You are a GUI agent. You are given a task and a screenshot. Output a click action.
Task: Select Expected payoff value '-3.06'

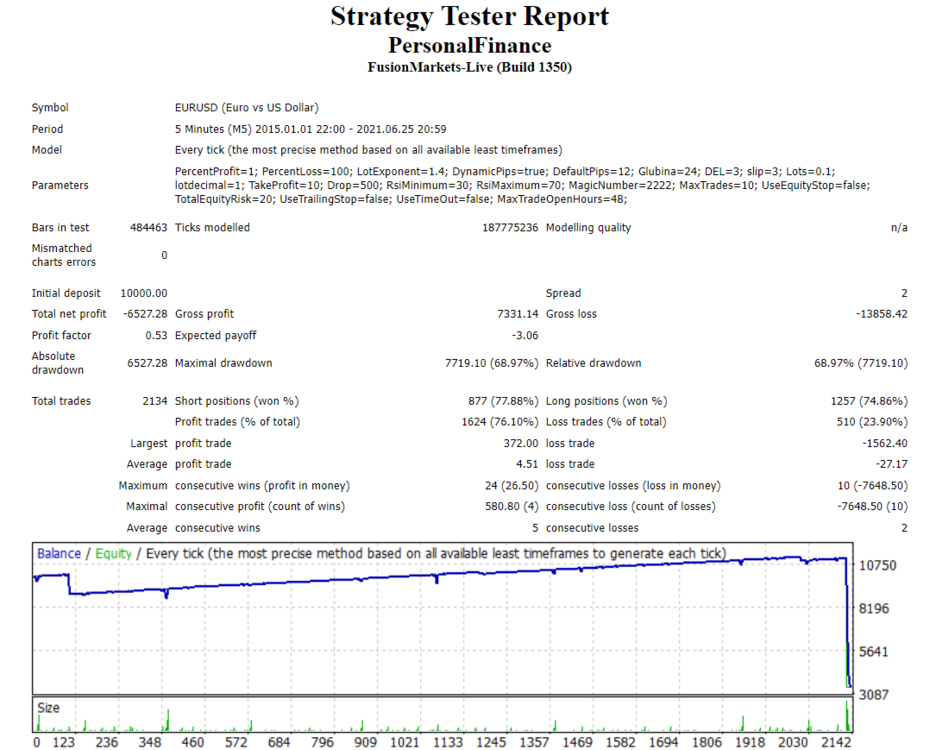point(525,336)
